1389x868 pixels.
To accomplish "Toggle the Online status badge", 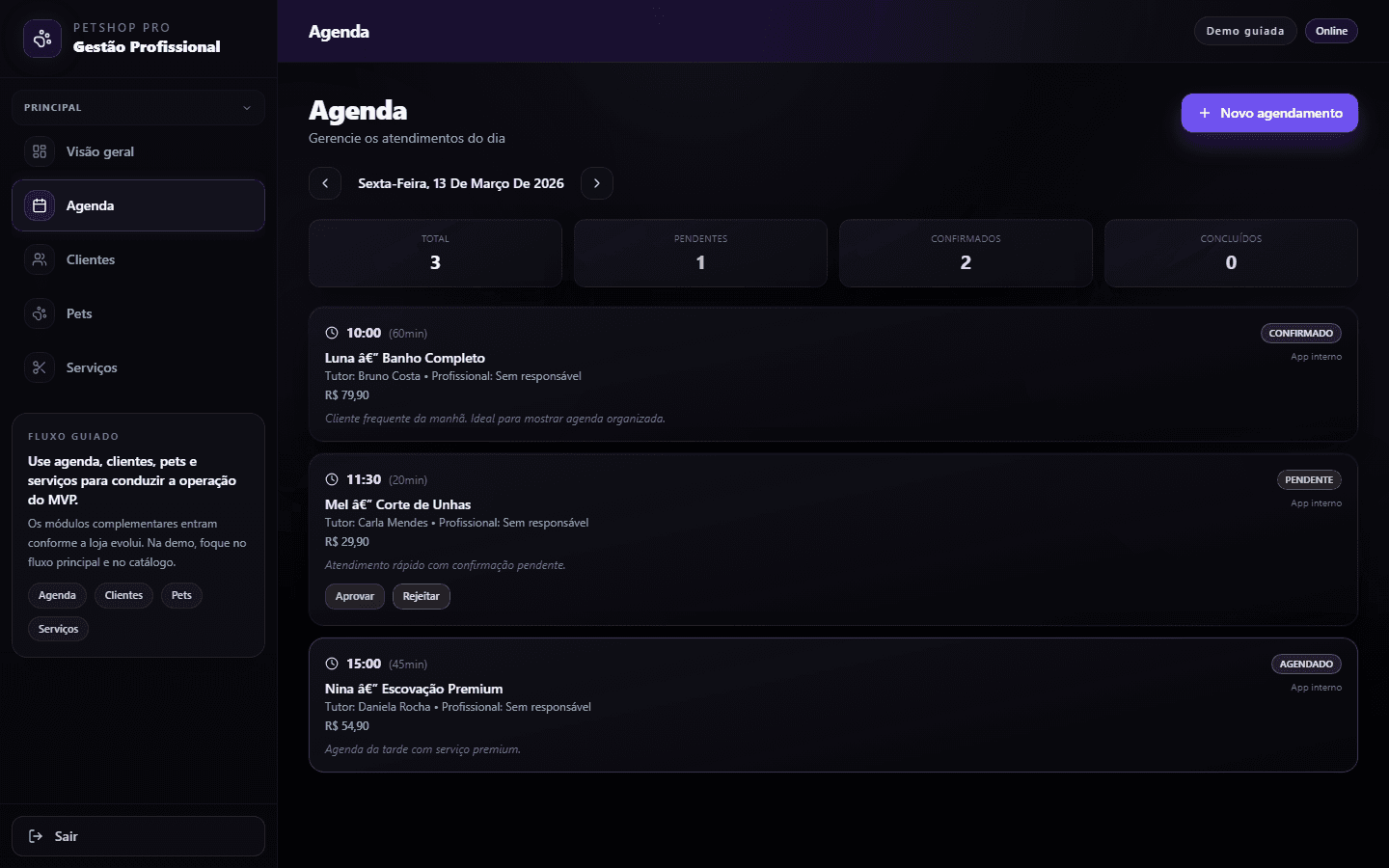I will (1331, 31).
